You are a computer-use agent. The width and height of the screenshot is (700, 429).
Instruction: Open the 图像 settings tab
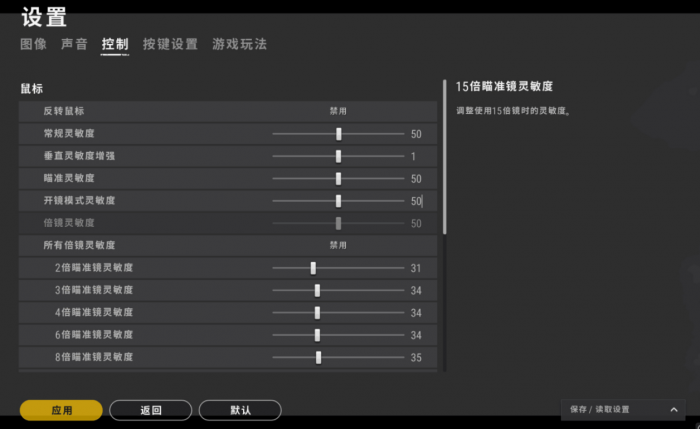(x=33, y=44)
